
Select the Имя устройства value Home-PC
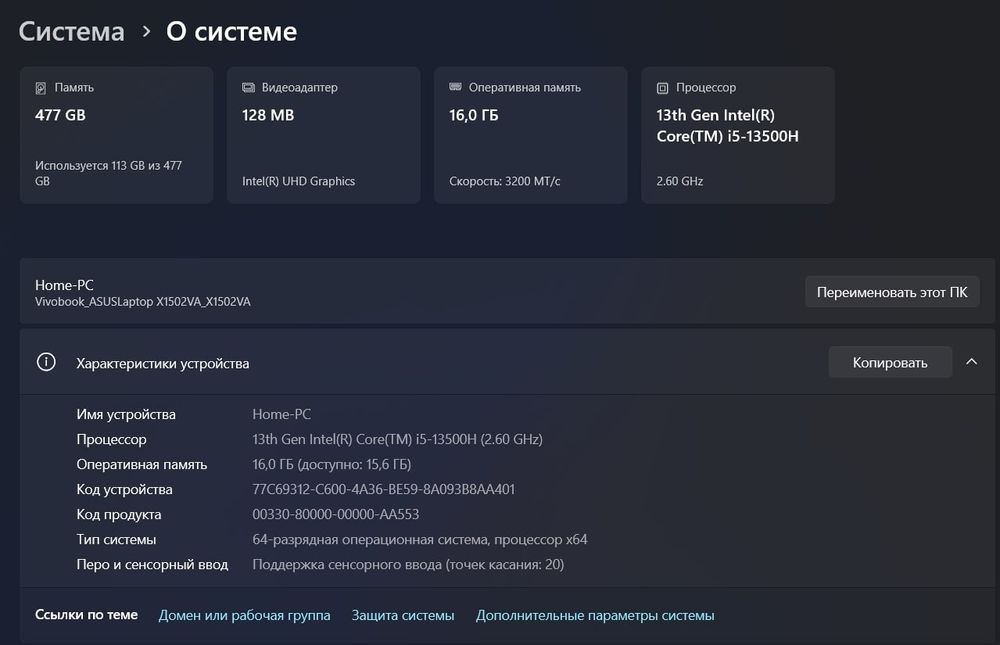click(282, 414)
